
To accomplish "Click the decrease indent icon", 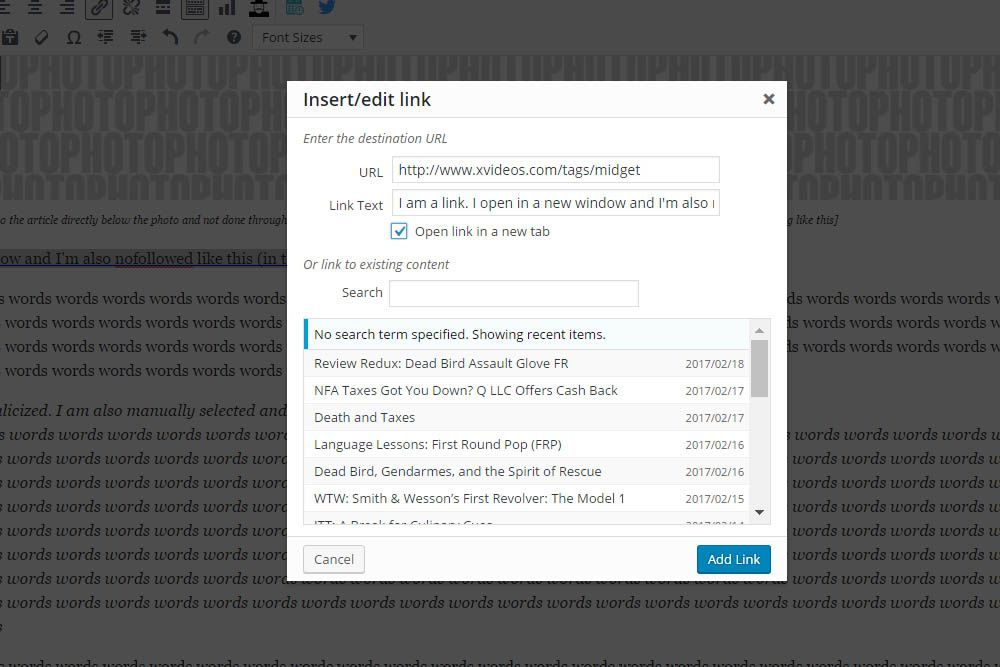I will tap(105, 37).
